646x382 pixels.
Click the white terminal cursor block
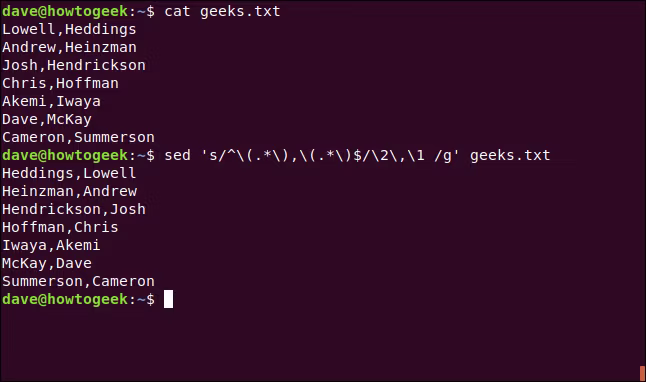point(168,299)
